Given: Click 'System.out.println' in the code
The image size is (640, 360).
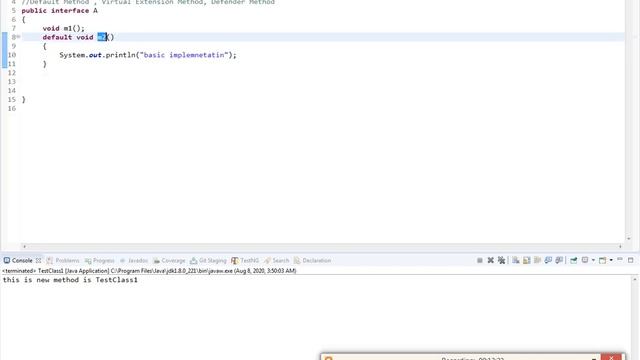Looking at the screenshot, I should [x=98, y=55].
